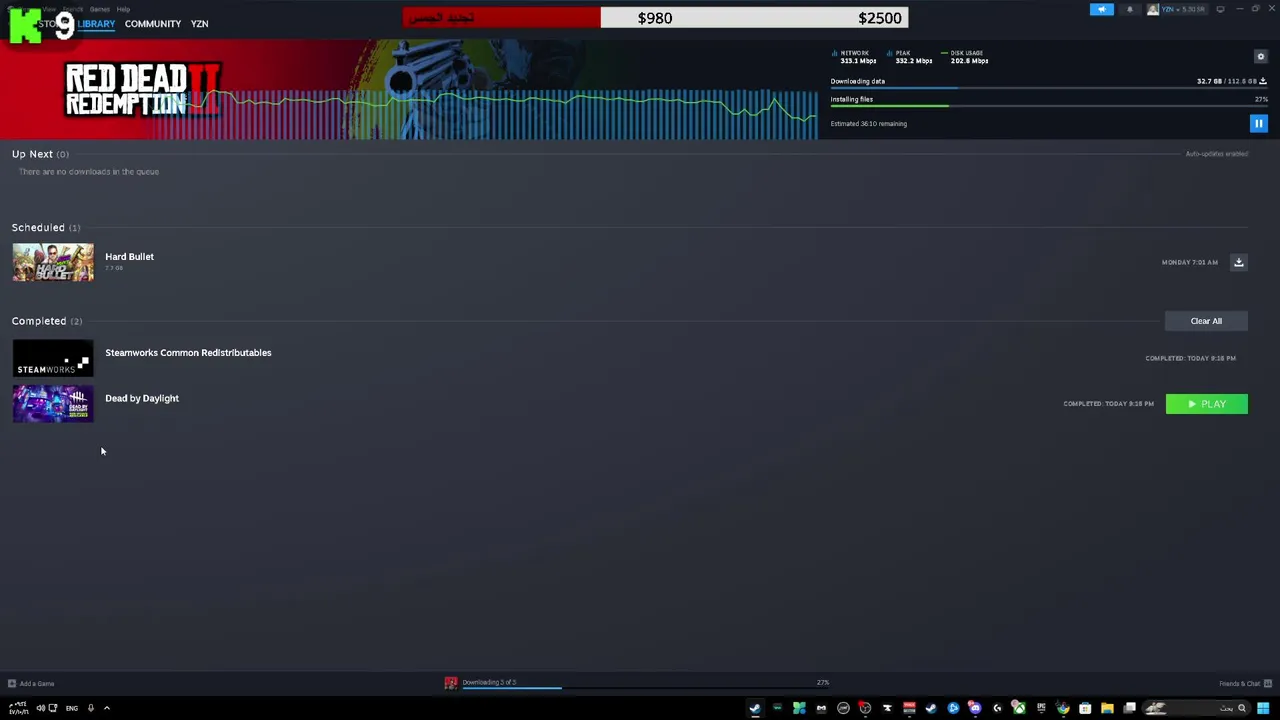Switch the ENG language indicator

(x=72, y=708)
